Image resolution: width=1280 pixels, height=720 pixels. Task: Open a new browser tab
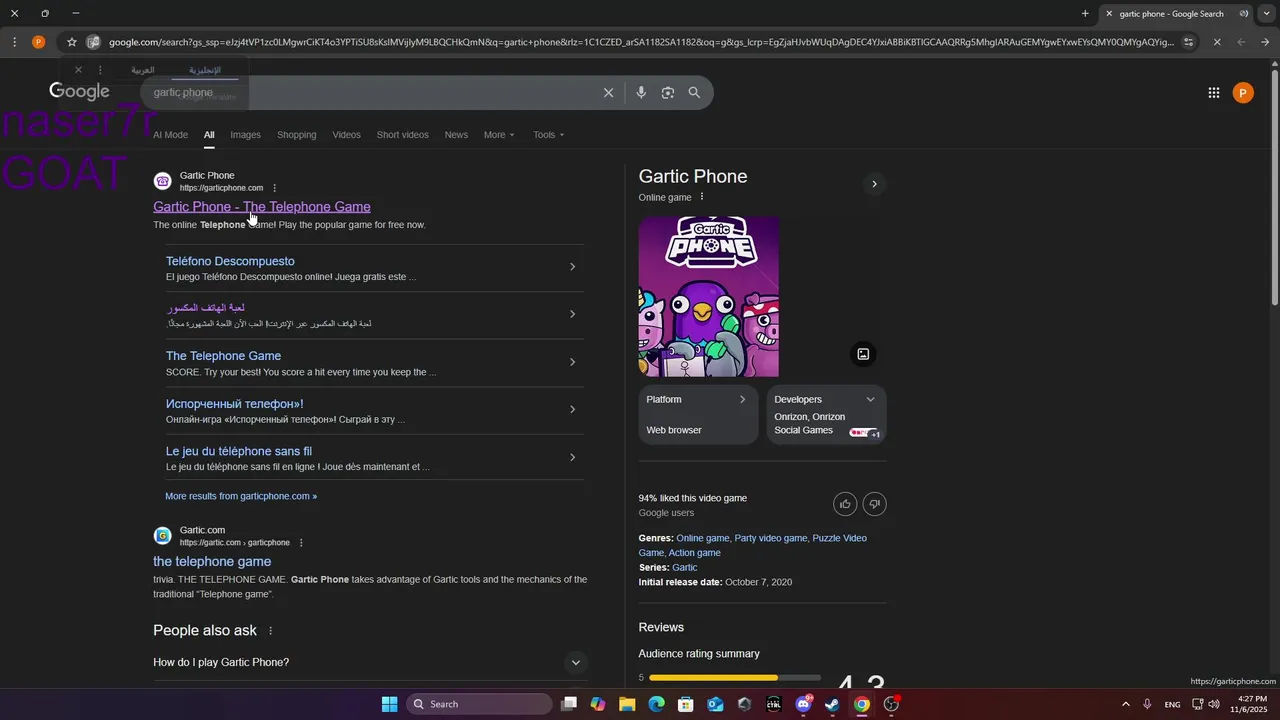tap(1085, 13)
